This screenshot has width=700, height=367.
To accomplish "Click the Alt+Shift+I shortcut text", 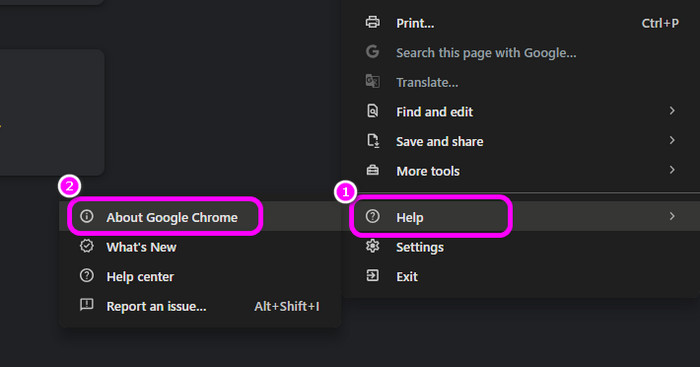I will point(287,306).
